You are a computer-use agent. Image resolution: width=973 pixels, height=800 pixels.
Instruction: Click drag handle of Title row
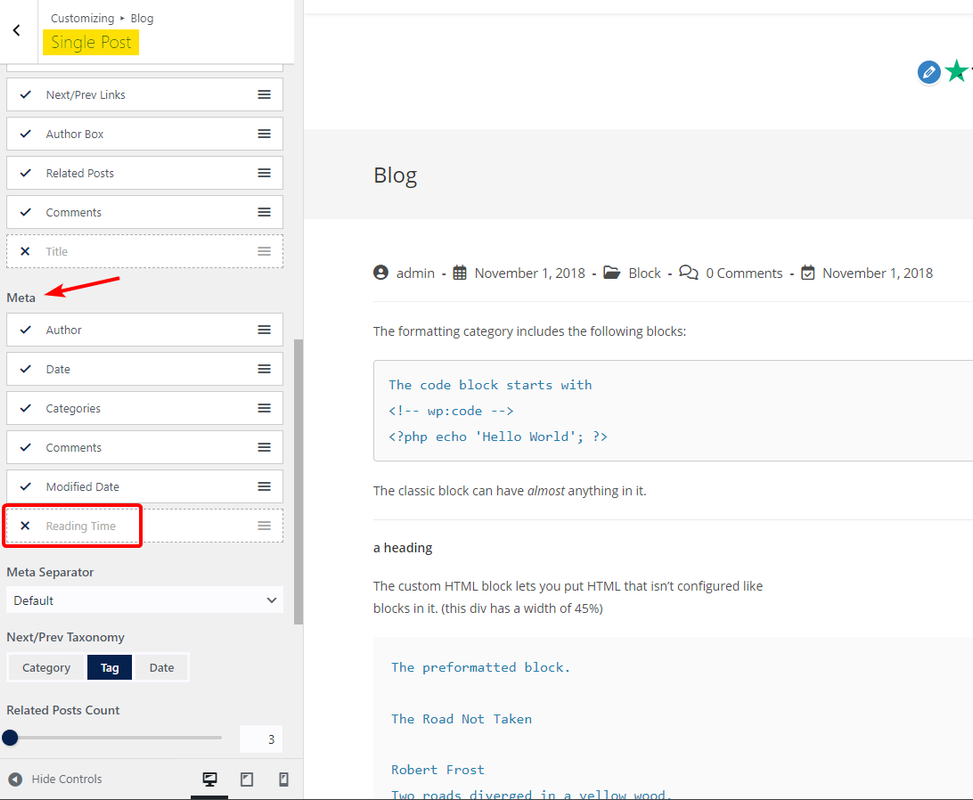pos(264,251)
